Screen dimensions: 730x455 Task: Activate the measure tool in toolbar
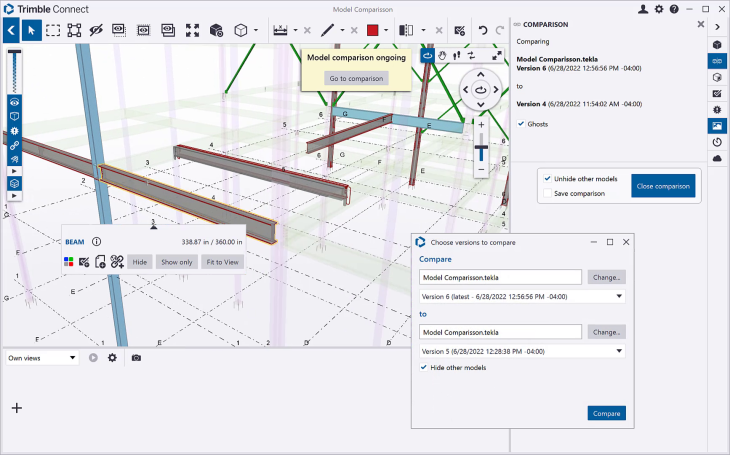(x=281, y=30)
